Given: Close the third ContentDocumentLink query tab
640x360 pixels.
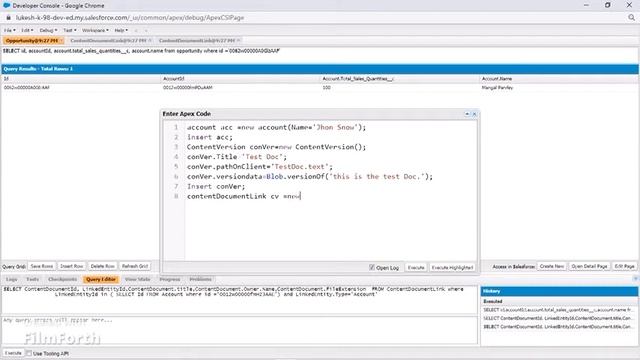Looking at the screenshot, I should coord(239,40).
